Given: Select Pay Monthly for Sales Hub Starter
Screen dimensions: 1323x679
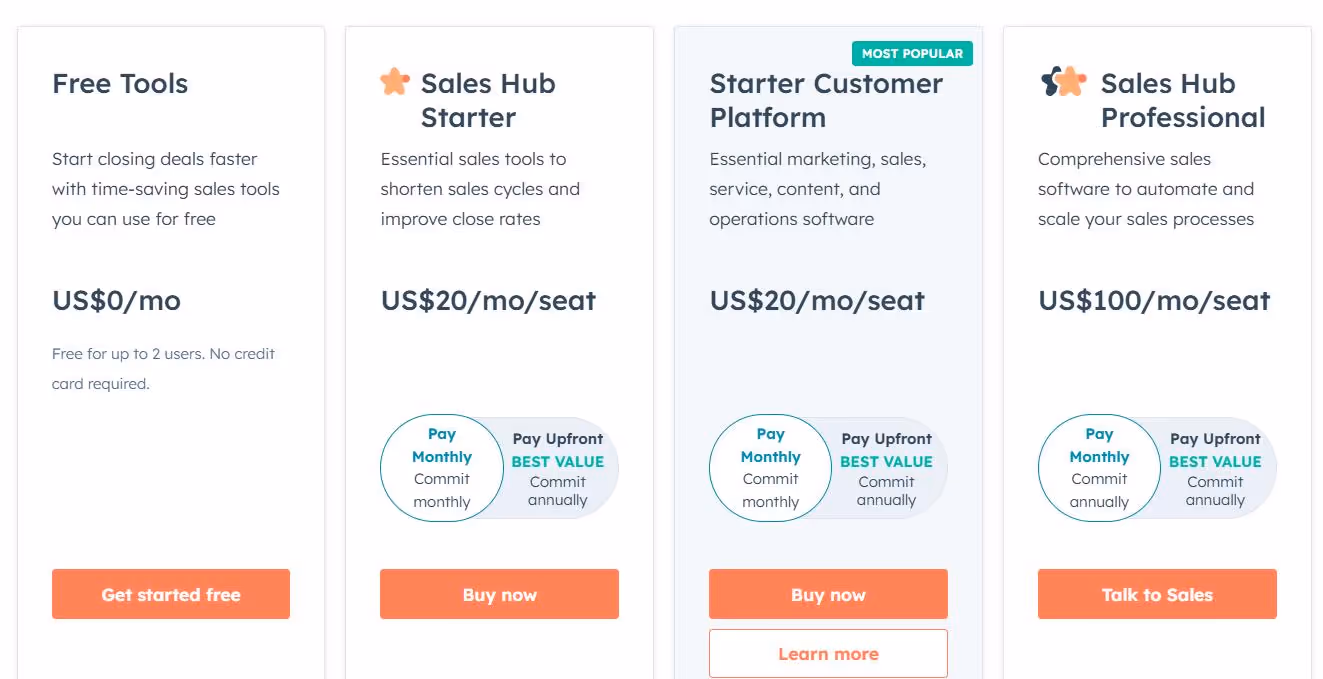Looking at the screenshot, I should (x=441, y=467).
